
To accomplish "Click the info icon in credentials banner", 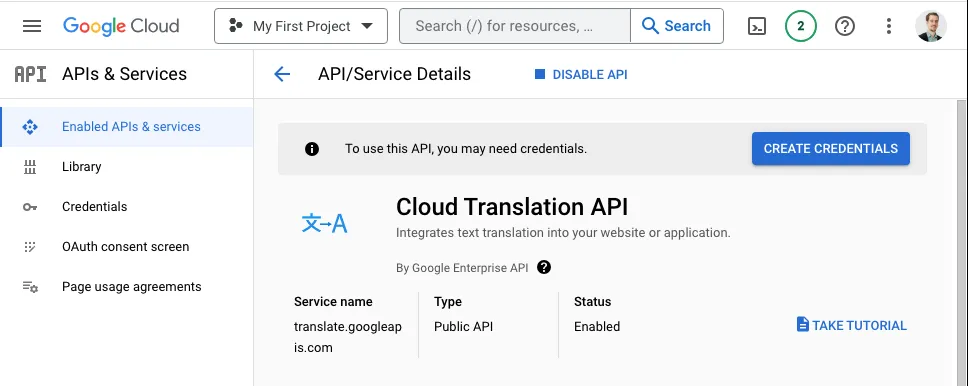I will pos(312,149).
